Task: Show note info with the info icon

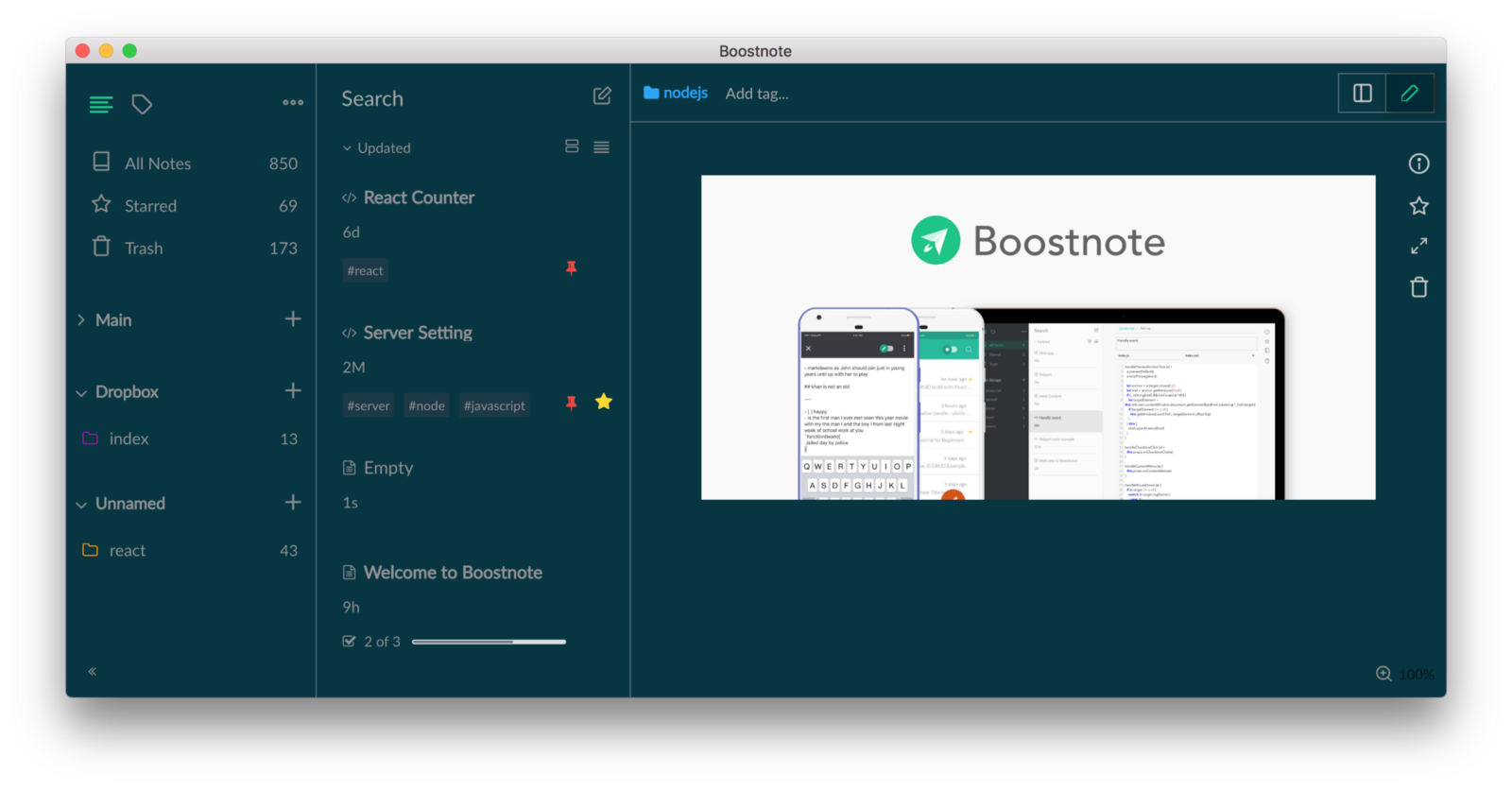Action: coord(1418,163)
